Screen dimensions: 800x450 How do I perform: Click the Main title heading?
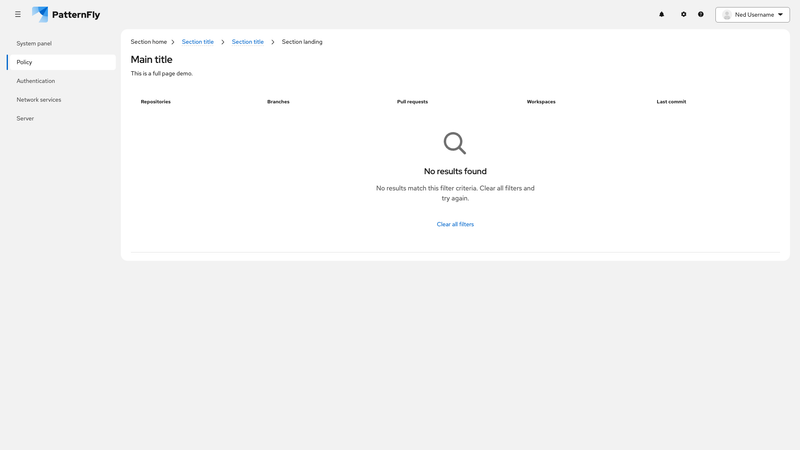pyautogui.click(x=152, y=60)
